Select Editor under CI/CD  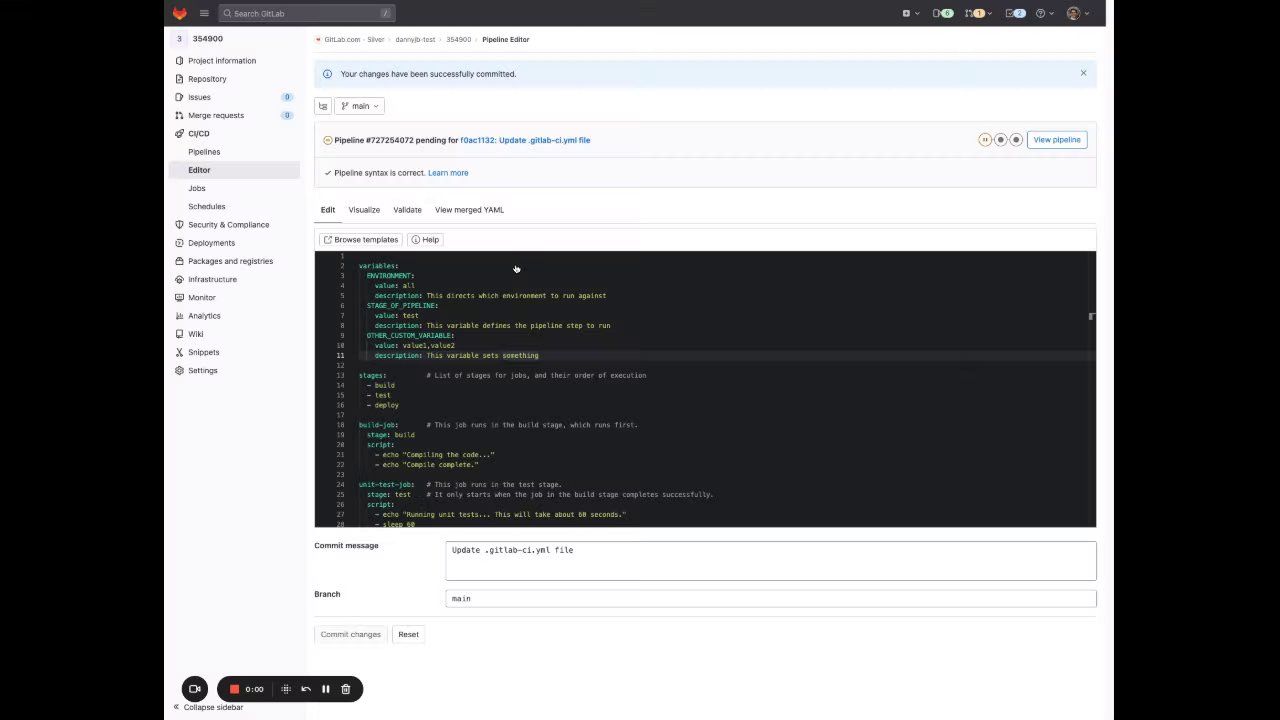(x=199, y=170)
